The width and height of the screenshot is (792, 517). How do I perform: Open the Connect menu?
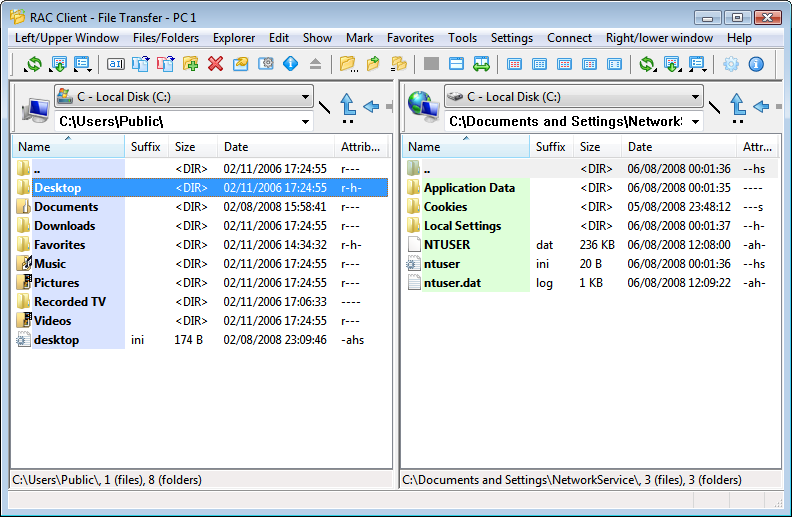[x=569, y=38]
